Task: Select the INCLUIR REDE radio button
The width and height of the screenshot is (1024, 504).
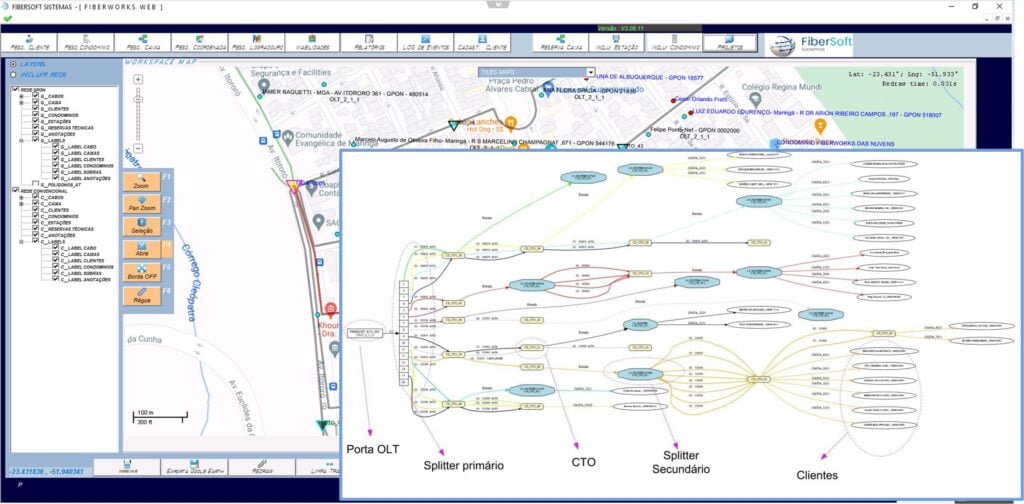Action: click(x=12, y=74)
